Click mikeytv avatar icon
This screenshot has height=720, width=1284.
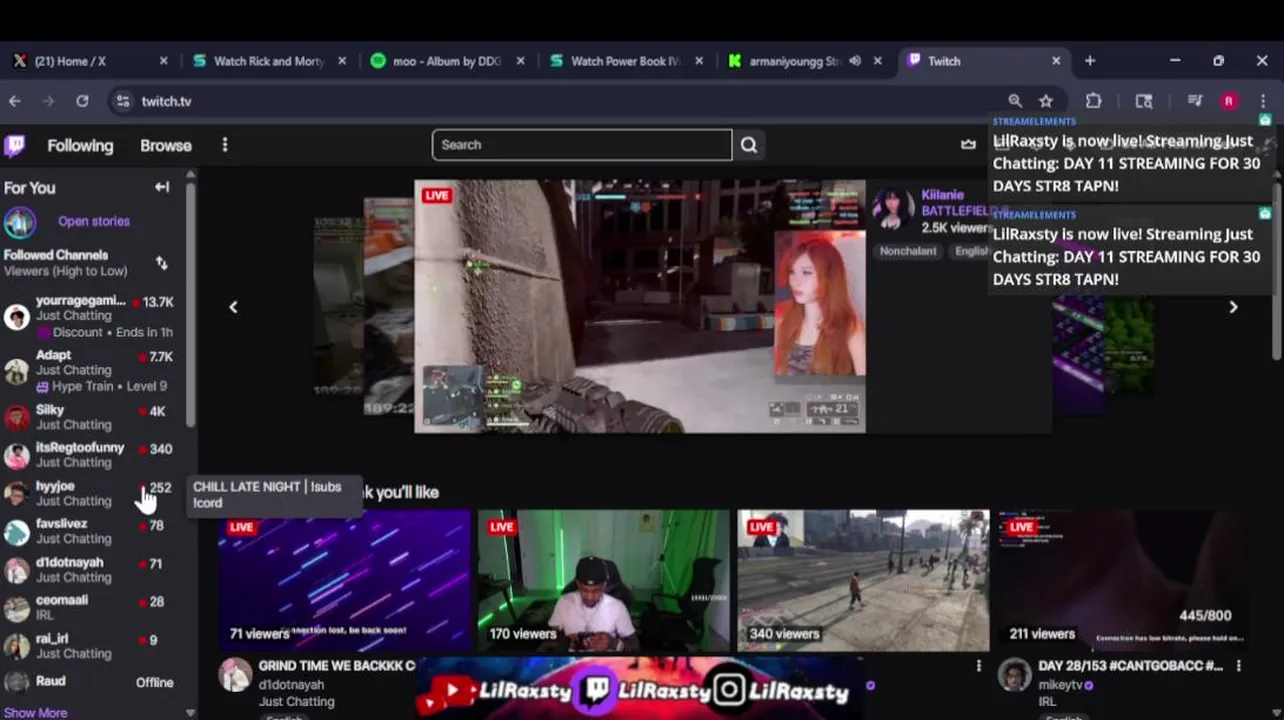point(1015,675)
